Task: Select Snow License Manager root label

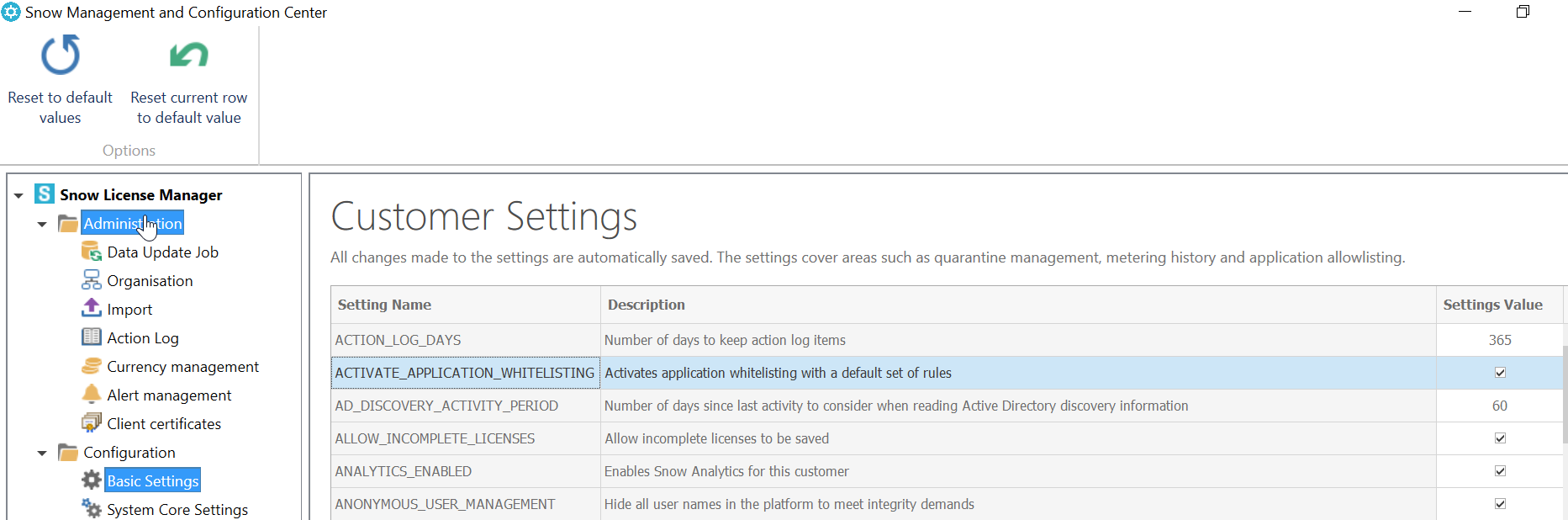Action: 141,194
